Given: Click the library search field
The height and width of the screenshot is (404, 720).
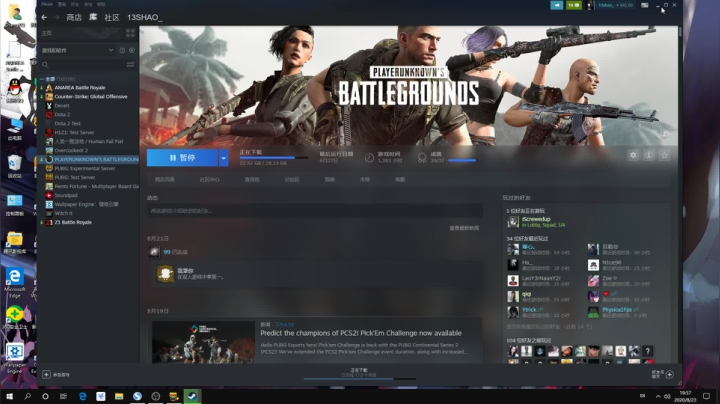Looking at the screenshot, I should click(84, 65).
